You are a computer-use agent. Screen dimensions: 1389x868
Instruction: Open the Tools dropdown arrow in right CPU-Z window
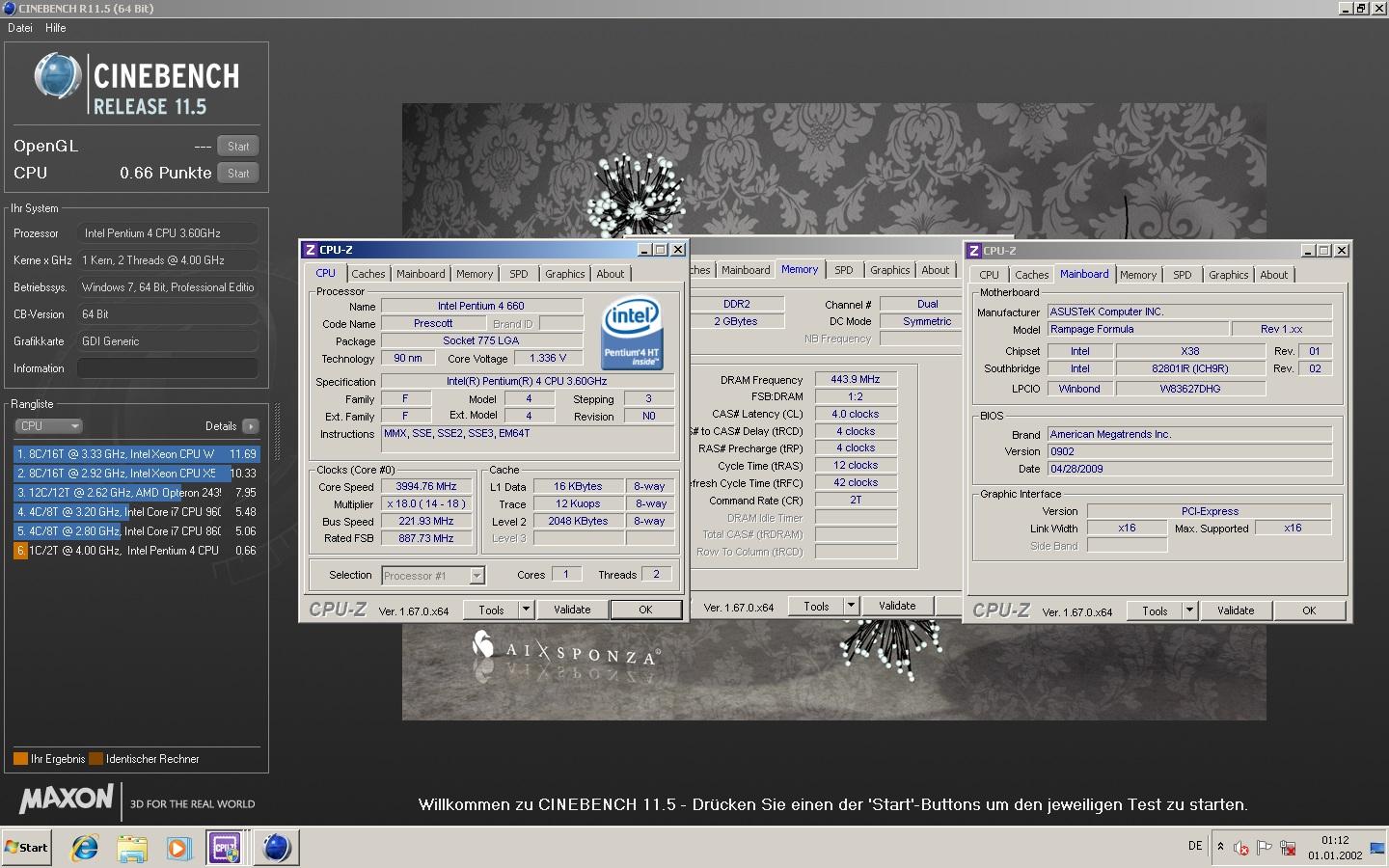(x=1189, y=610)
